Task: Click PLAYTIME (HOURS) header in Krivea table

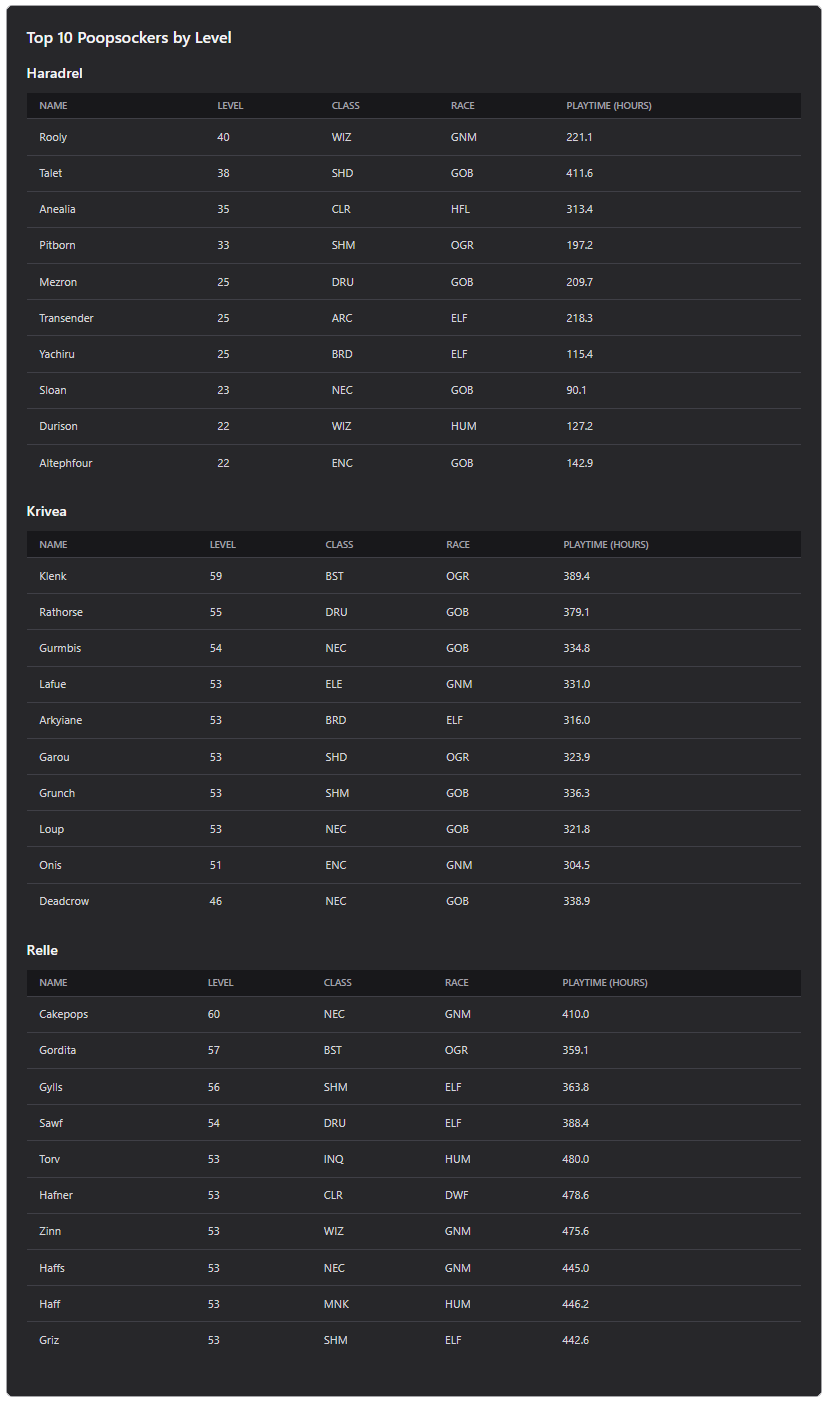Action: pyautogui.click(x=606, y=545)
